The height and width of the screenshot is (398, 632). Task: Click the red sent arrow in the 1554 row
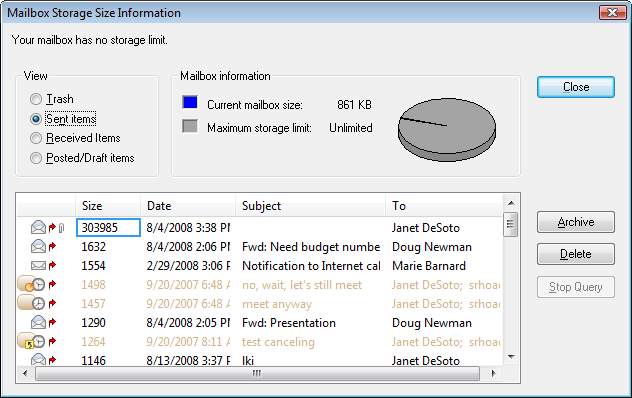pos(52,266)
